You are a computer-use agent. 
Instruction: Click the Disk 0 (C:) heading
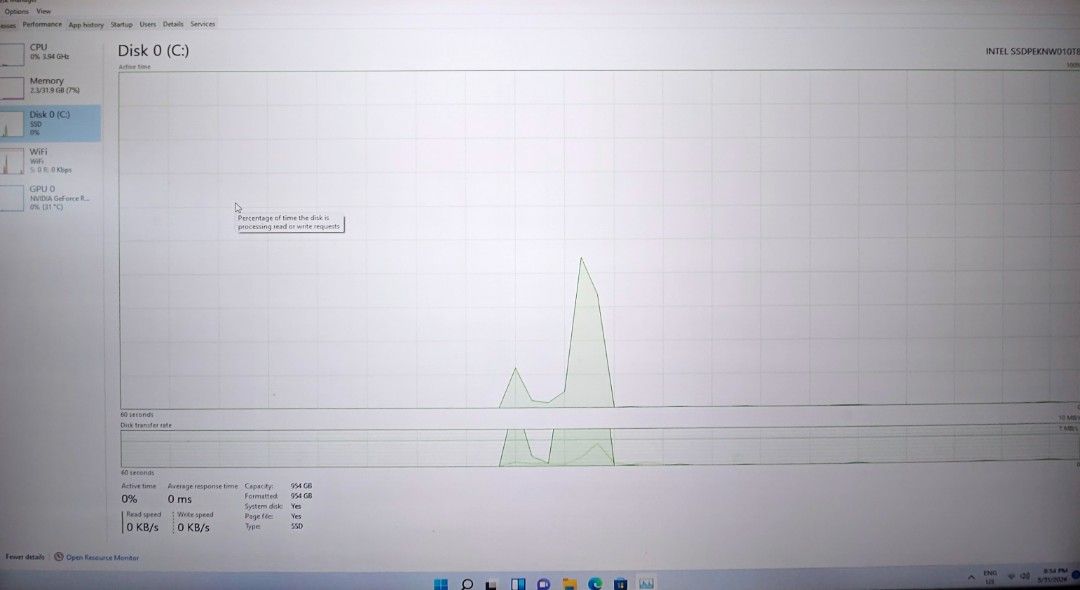(x=153, y=50)
